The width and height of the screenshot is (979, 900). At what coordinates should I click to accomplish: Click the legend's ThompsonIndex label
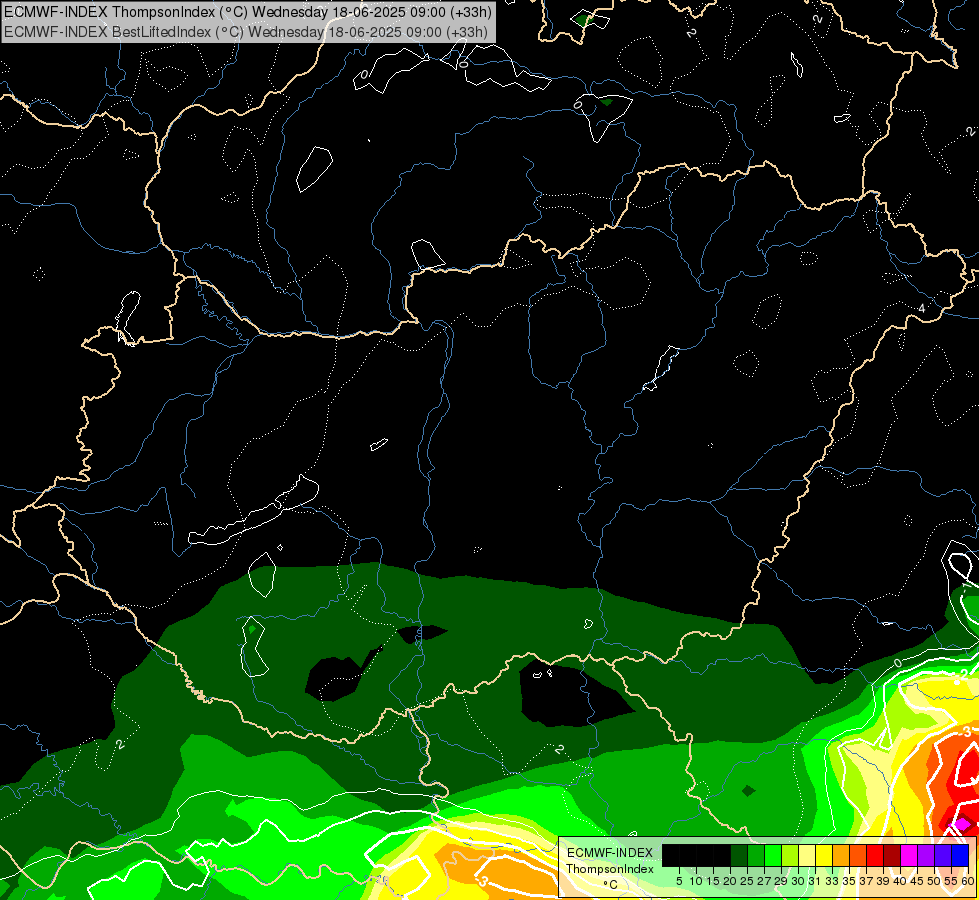tap(610, 869)
